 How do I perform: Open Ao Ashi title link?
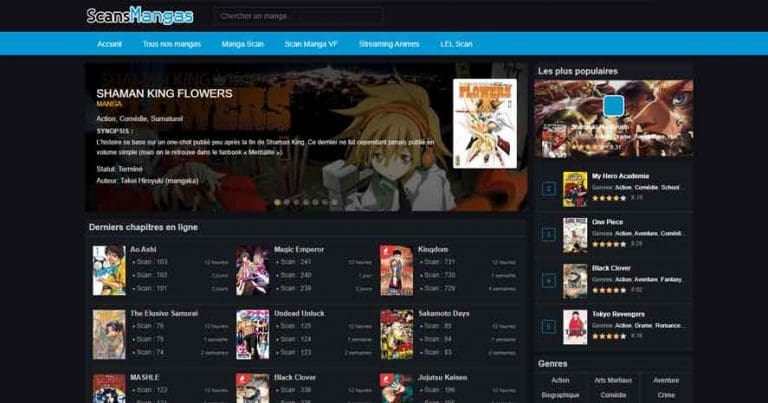click(143, 249)
